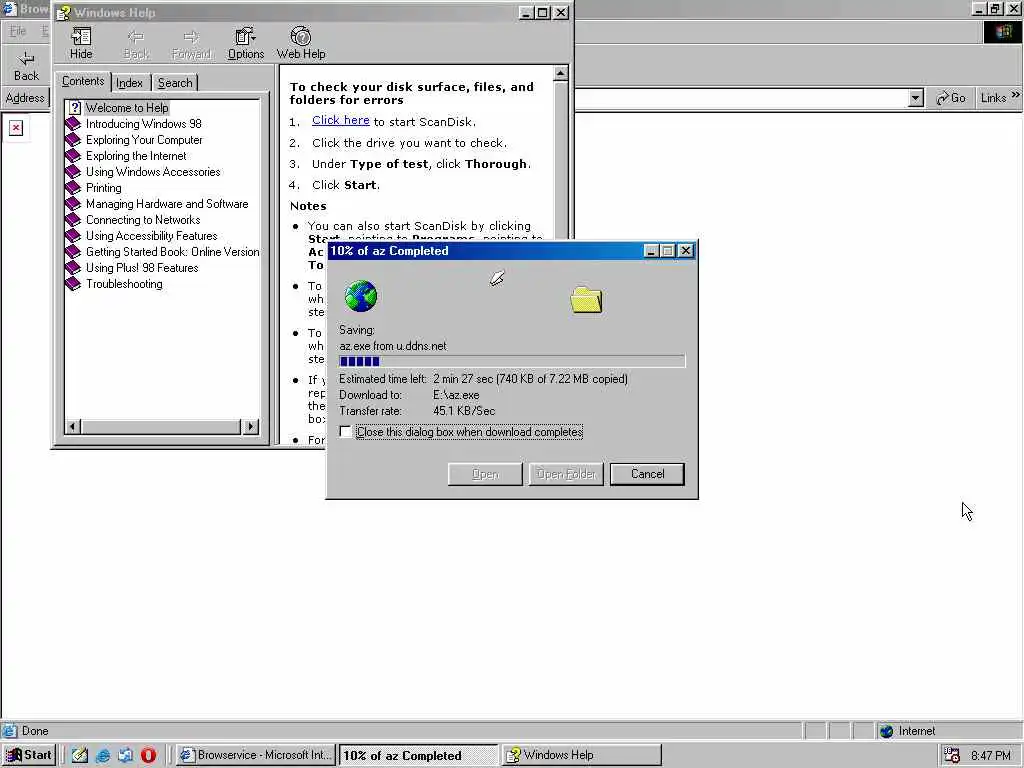Click the globe icon in the download dialog
1024x768 pixels.
coord(361,296)
